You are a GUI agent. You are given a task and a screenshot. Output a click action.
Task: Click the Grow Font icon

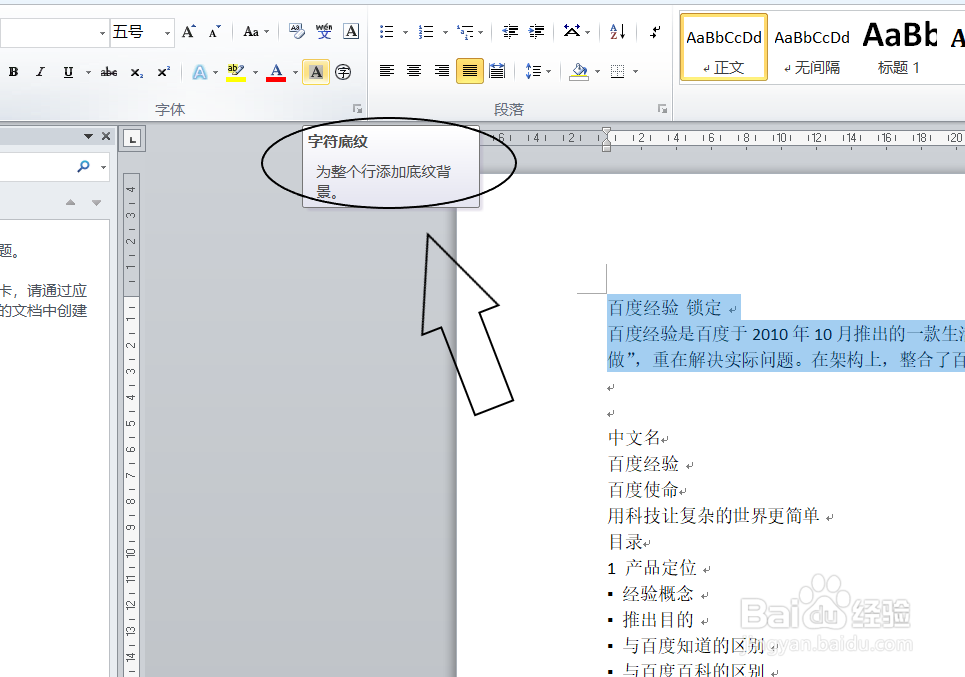click(x=188, y=31)
